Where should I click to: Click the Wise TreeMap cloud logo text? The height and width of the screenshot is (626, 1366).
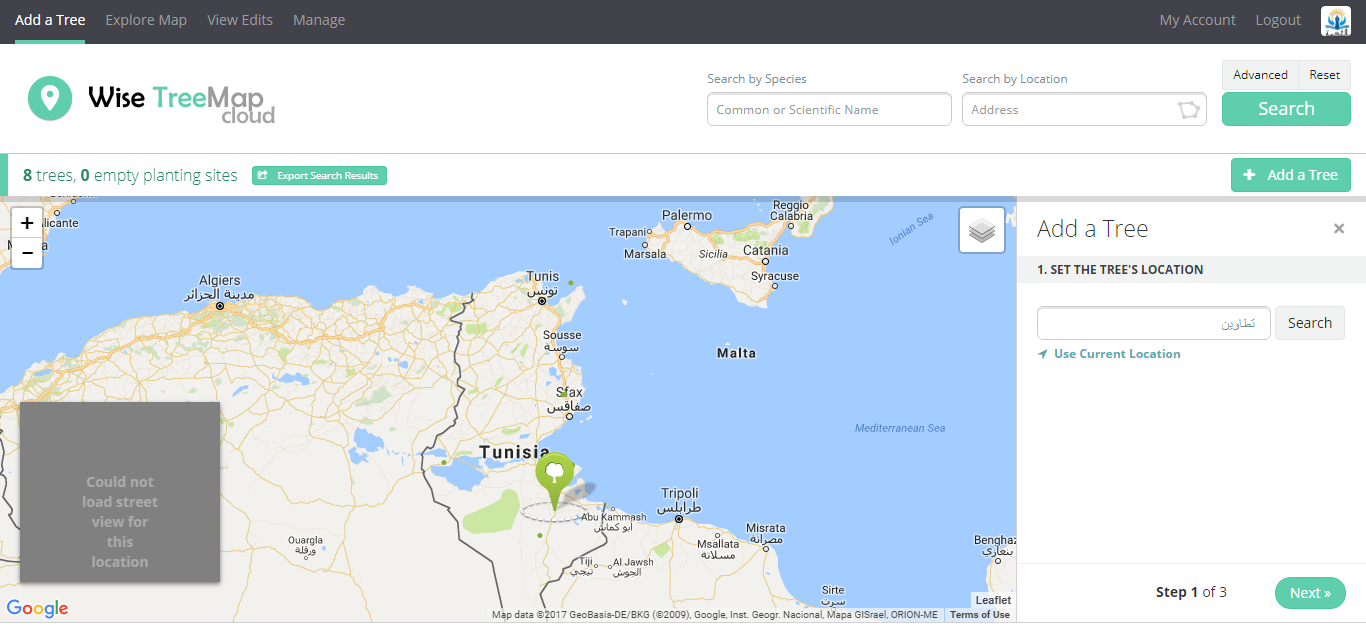click(x=181, y=103)
